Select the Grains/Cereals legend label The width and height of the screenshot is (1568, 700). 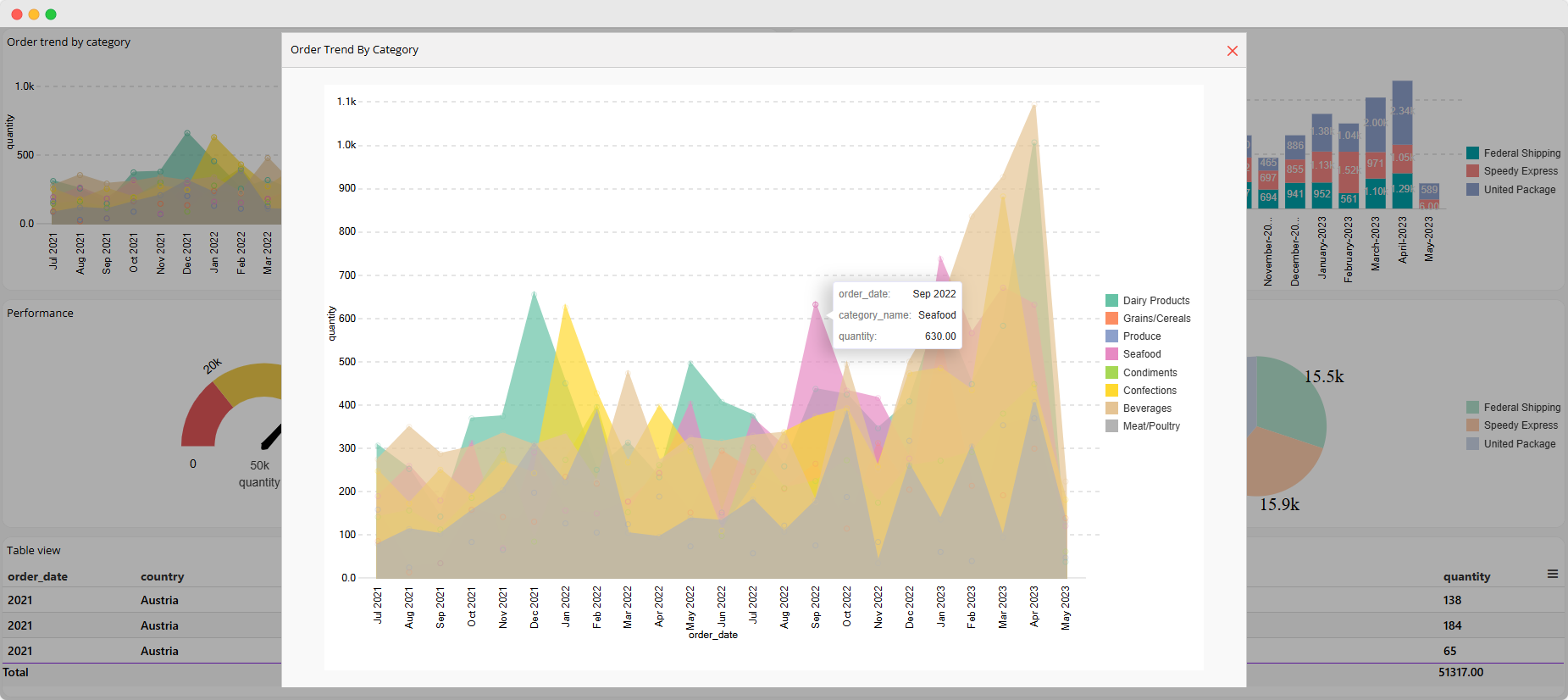(x=1157, y=318)
